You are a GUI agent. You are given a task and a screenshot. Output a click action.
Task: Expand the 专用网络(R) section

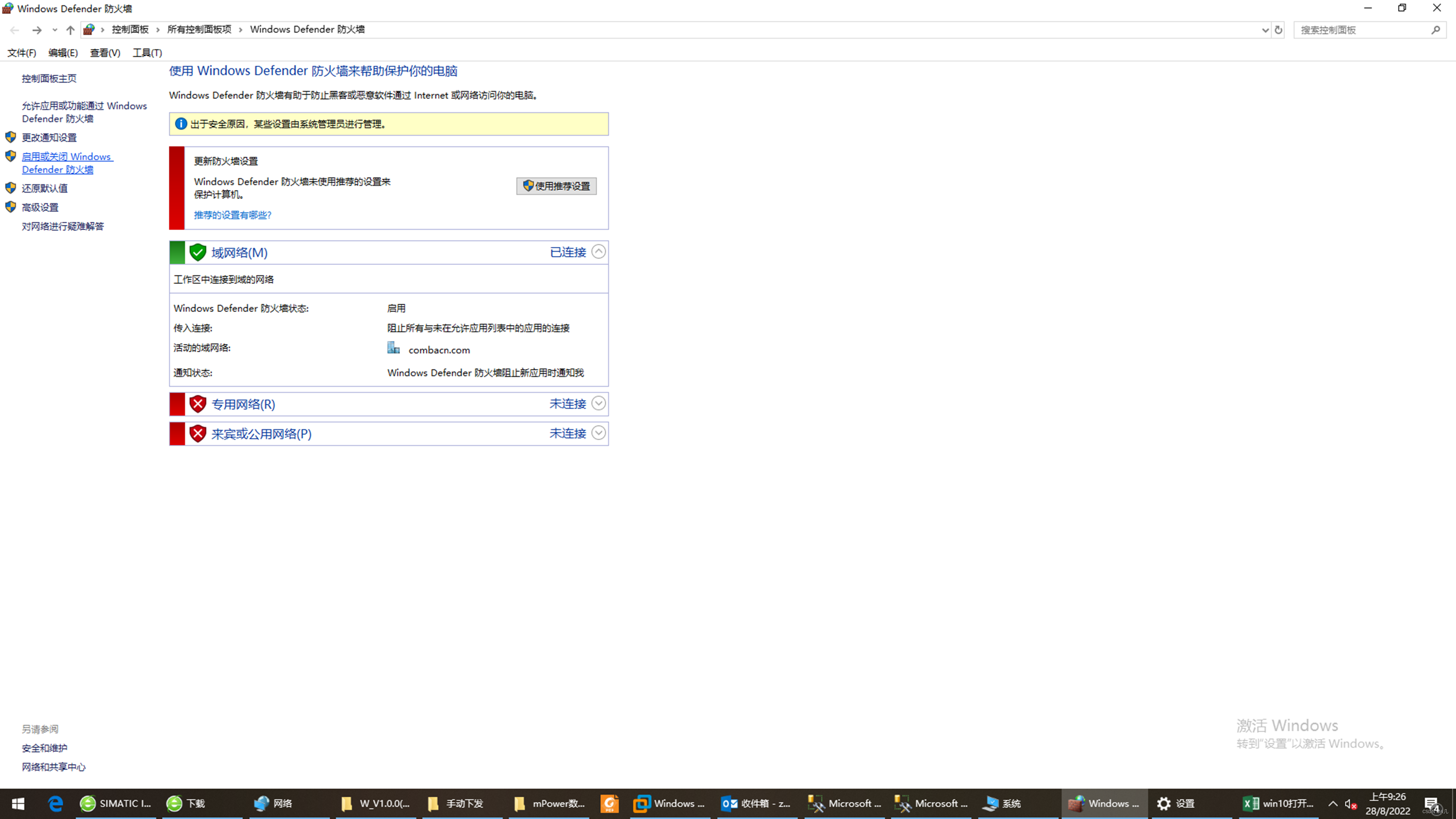click(x=598, y=404)
